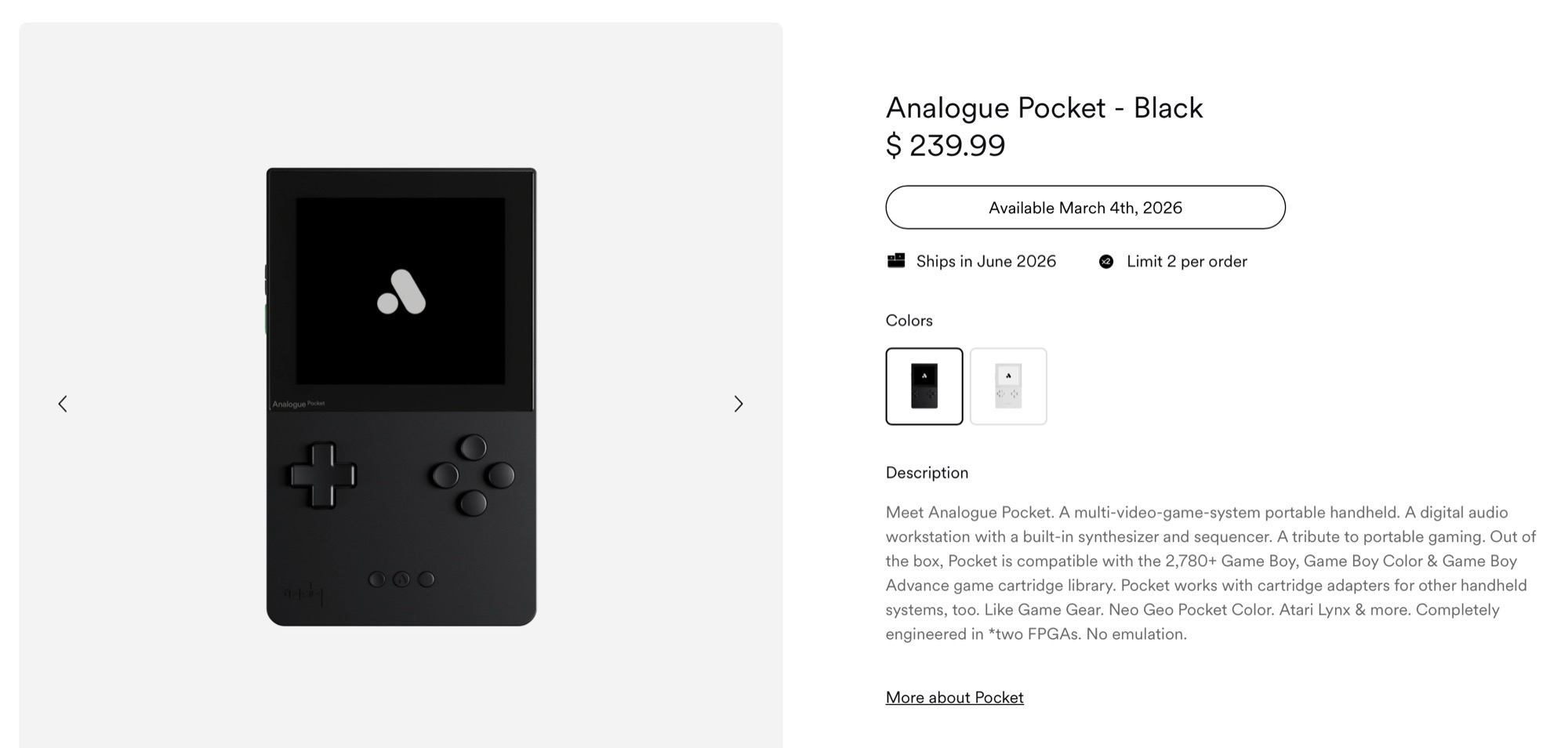1568x748 pixels.
Task: Select the Black color swatch
Action: tap(924, 387)
